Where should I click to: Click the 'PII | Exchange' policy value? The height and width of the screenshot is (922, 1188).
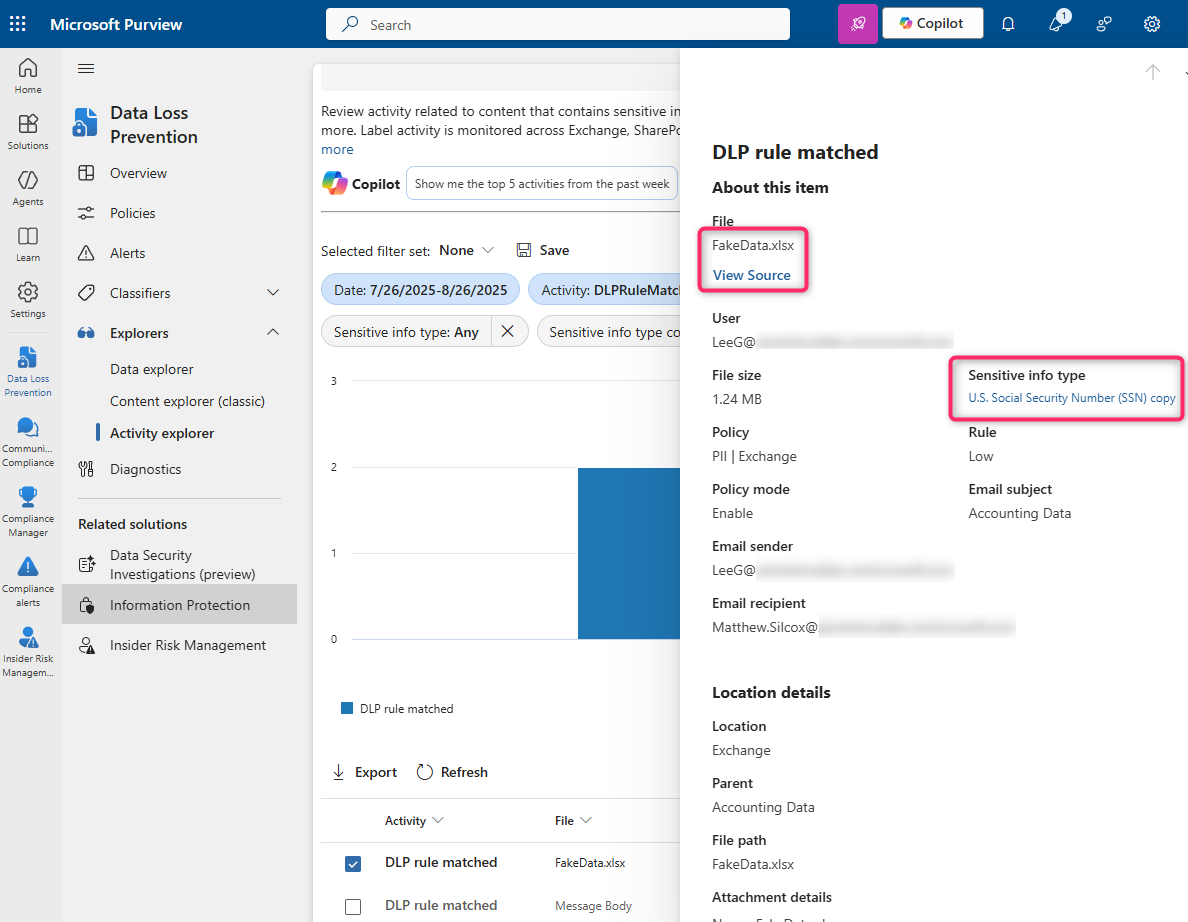(754, 456)
